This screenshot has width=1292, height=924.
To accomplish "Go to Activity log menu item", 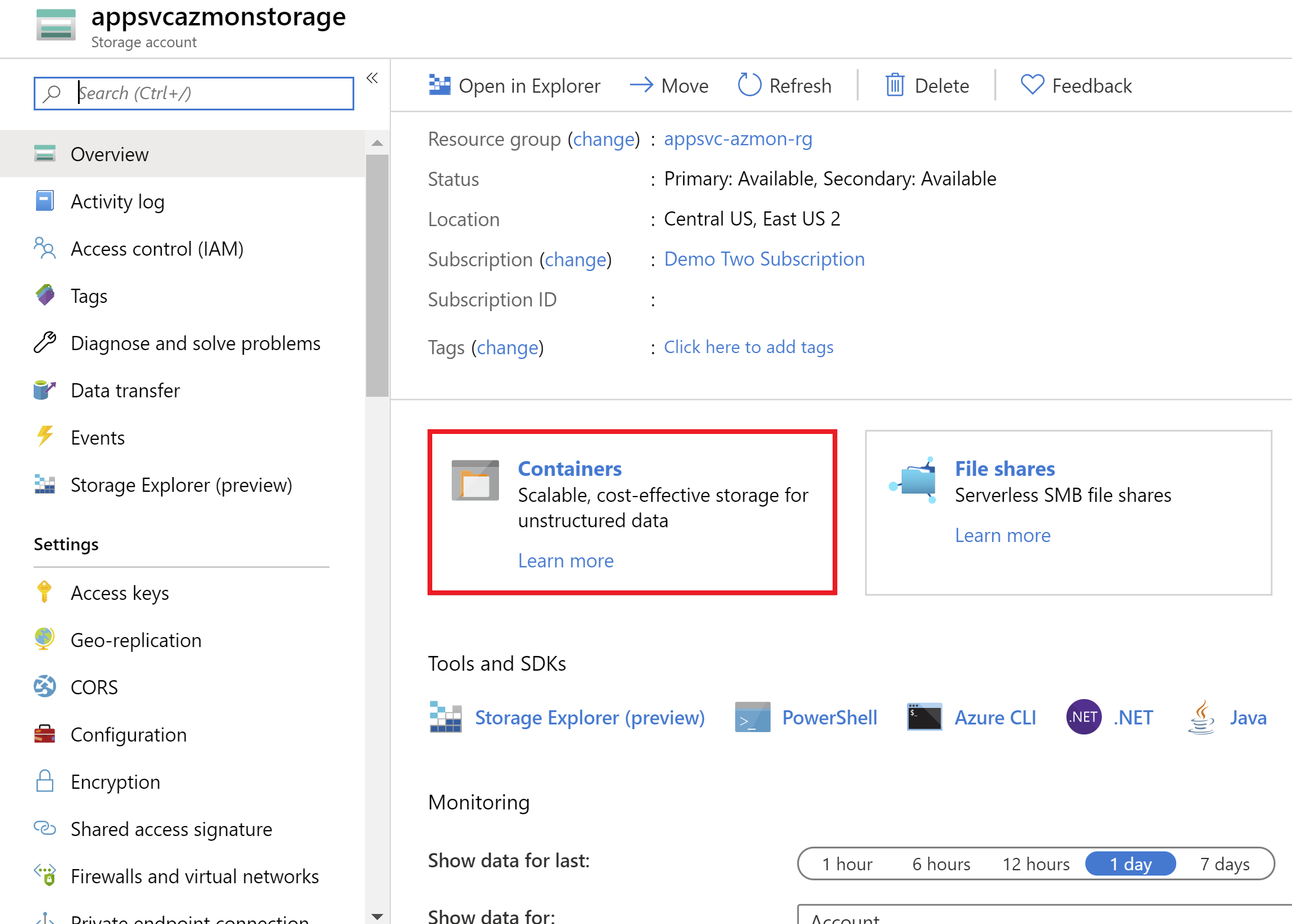I will click(118, 201).
